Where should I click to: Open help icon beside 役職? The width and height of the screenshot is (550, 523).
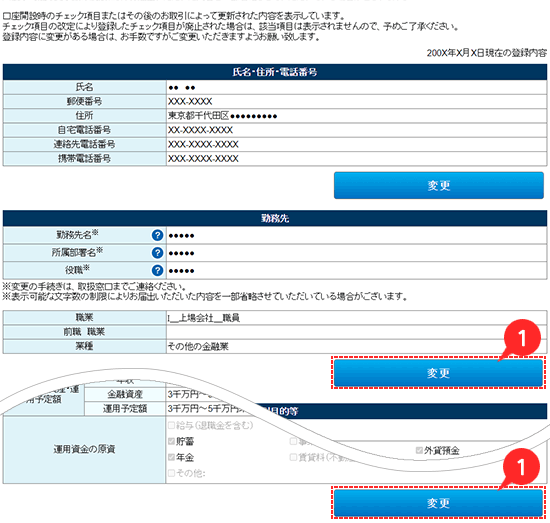point(157,270)
